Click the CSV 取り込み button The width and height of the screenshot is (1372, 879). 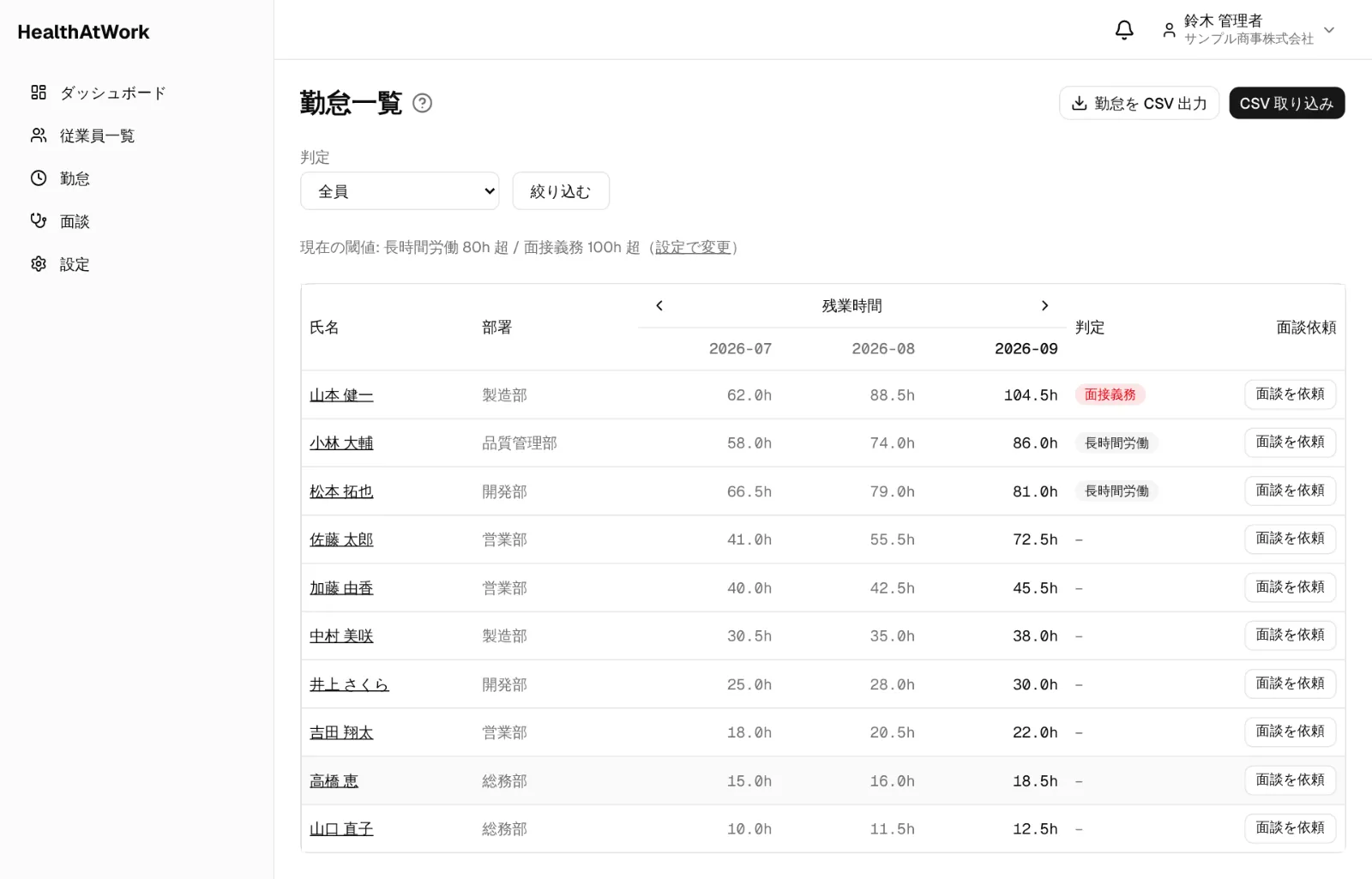coord(1286,103)
